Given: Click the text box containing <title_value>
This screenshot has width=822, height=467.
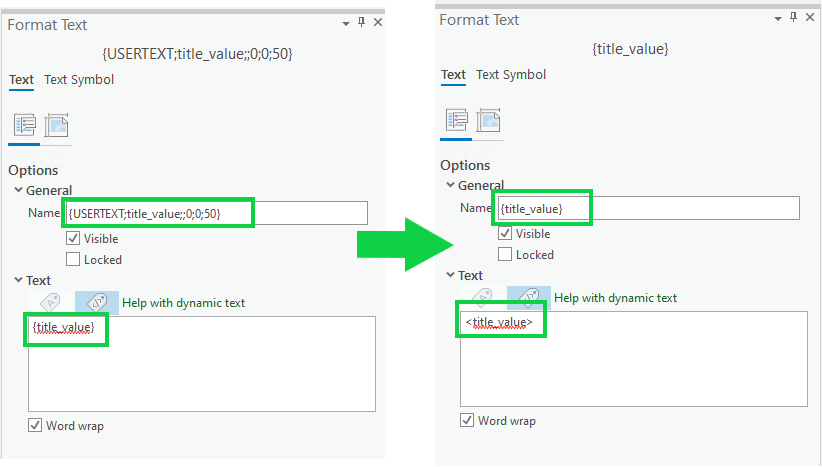Looking at the screenshot, I should point(633,358).
